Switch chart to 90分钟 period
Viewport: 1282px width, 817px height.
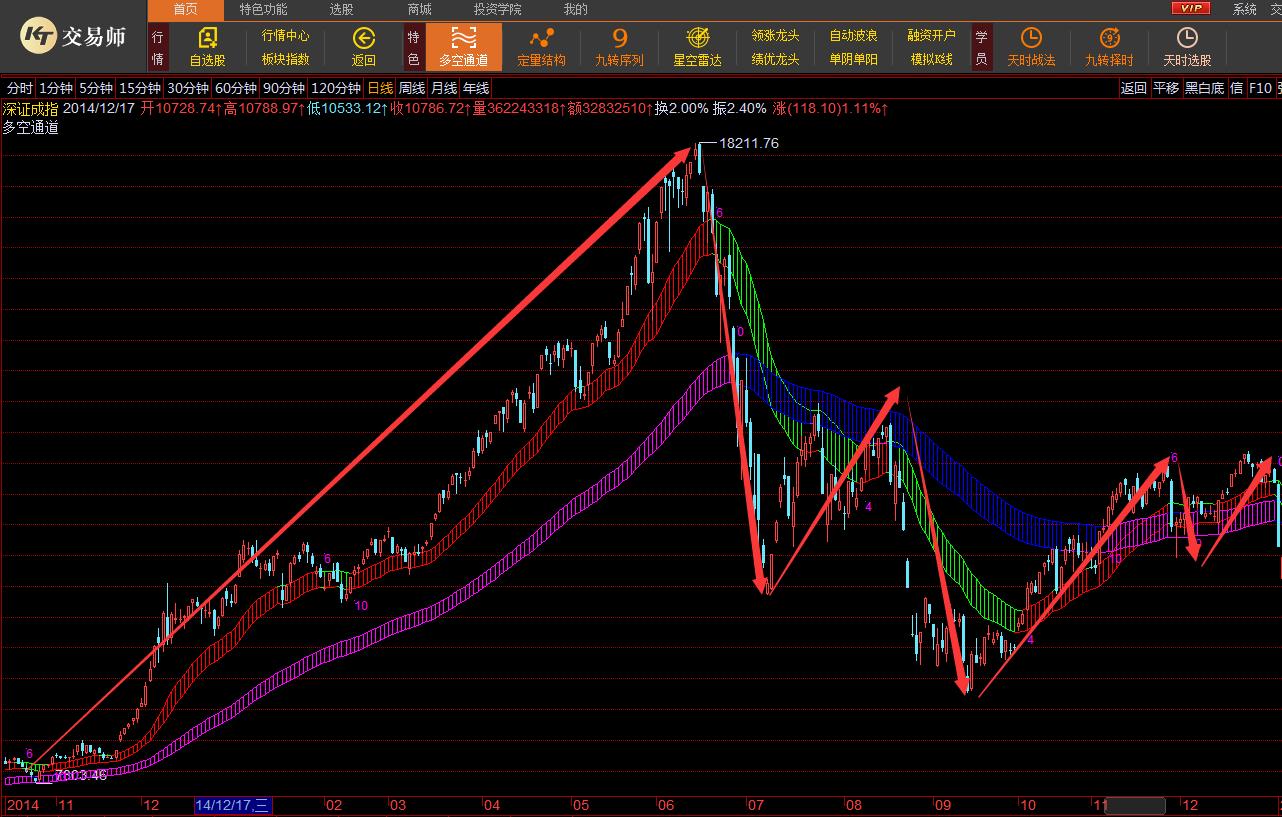[284, 88]
